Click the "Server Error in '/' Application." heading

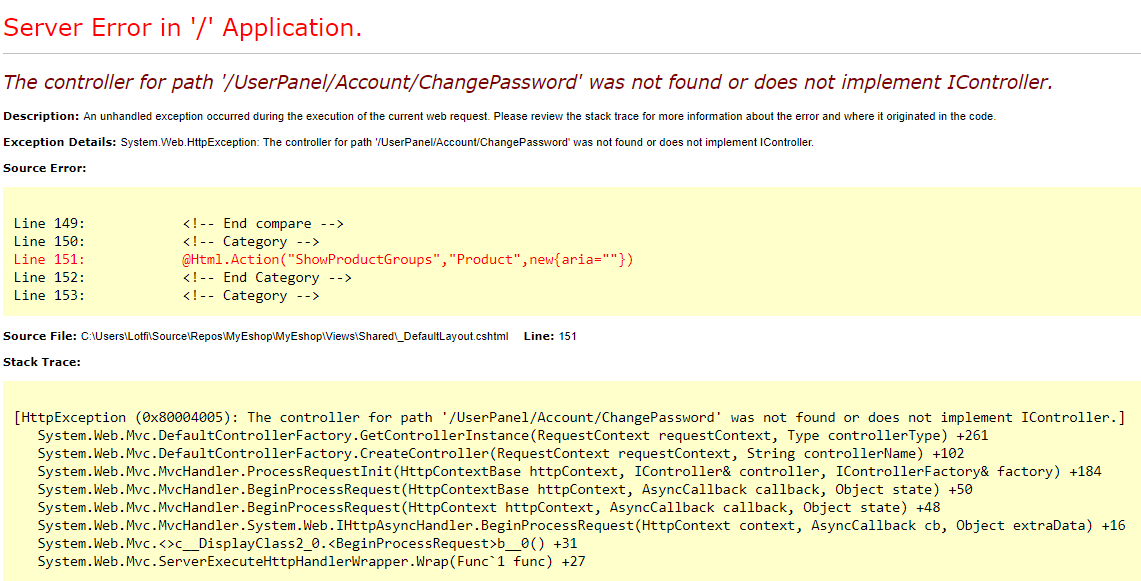point(183,28)
